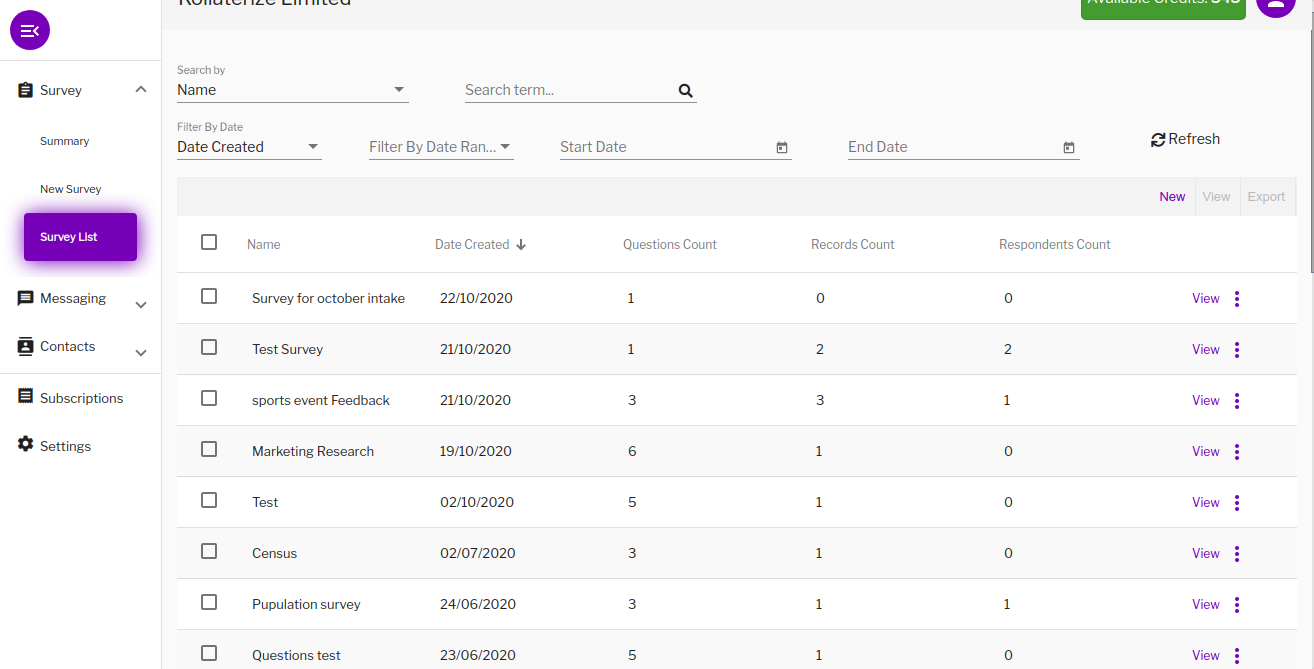Sort by Questions Count column header
Viewport: 1314px width, 669px height.
point(670,244)
